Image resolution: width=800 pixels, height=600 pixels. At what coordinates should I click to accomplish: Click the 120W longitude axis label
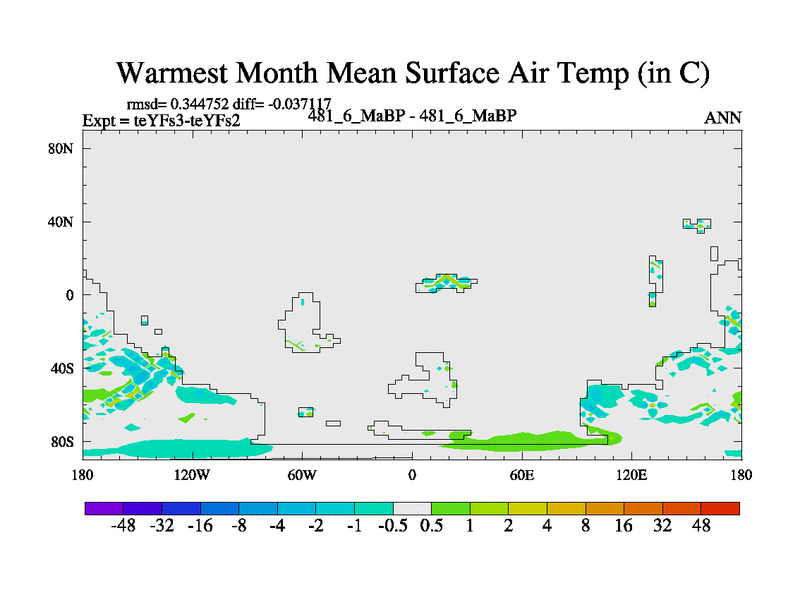tap(192, 473)
